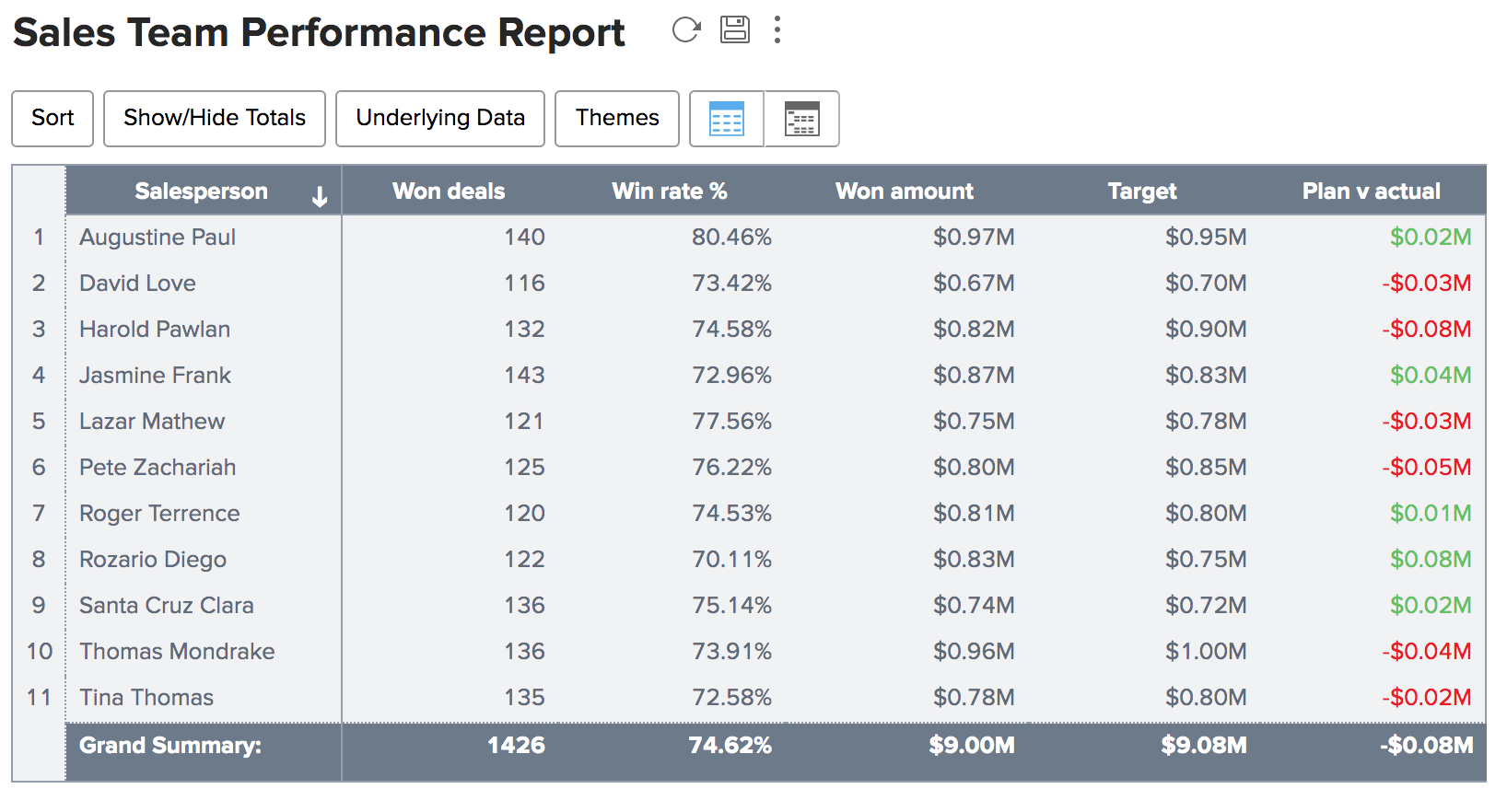The height and width of the screenshot is (812, 1507).
Task: Click the Win rate % column header
Action: pyautogui.click(x=670, y=191)
